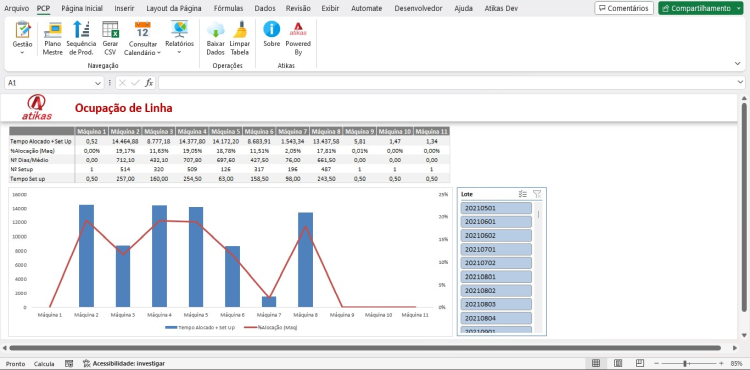Click the macro recording status icon
This screenshot has width=750, height=370.
point(69,363)
